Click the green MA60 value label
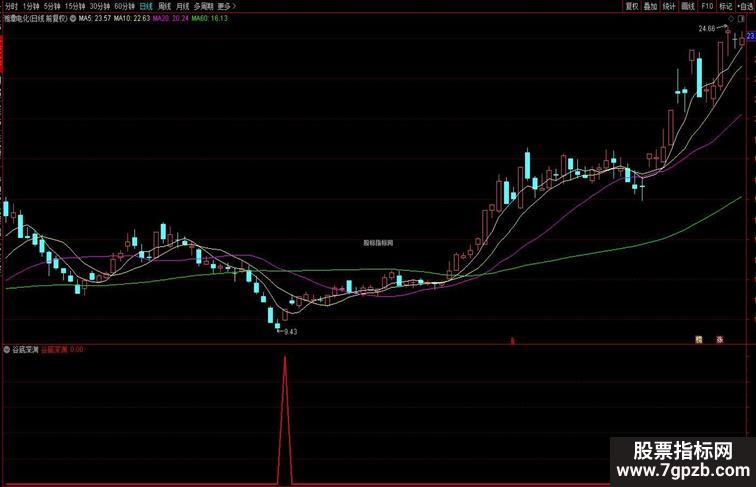The image size is (756, 487). click(209, 18)
